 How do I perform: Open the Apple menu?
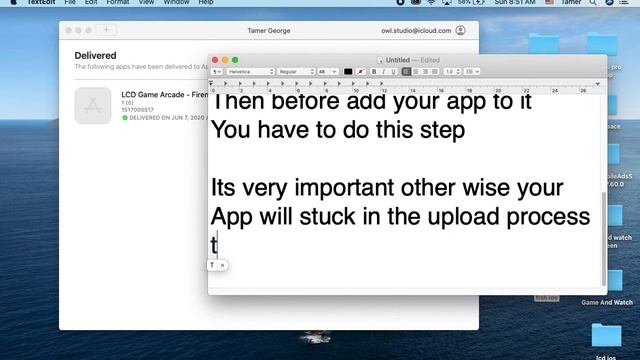pos(13,2)
